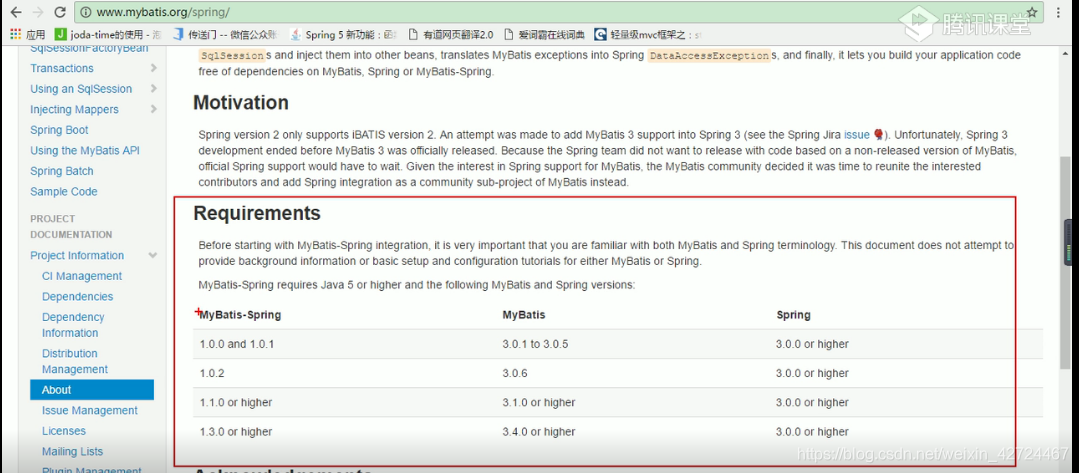The image size is (1079, 473).
Task: Open the Sample Code sidebar link
Action: (64, 192)
